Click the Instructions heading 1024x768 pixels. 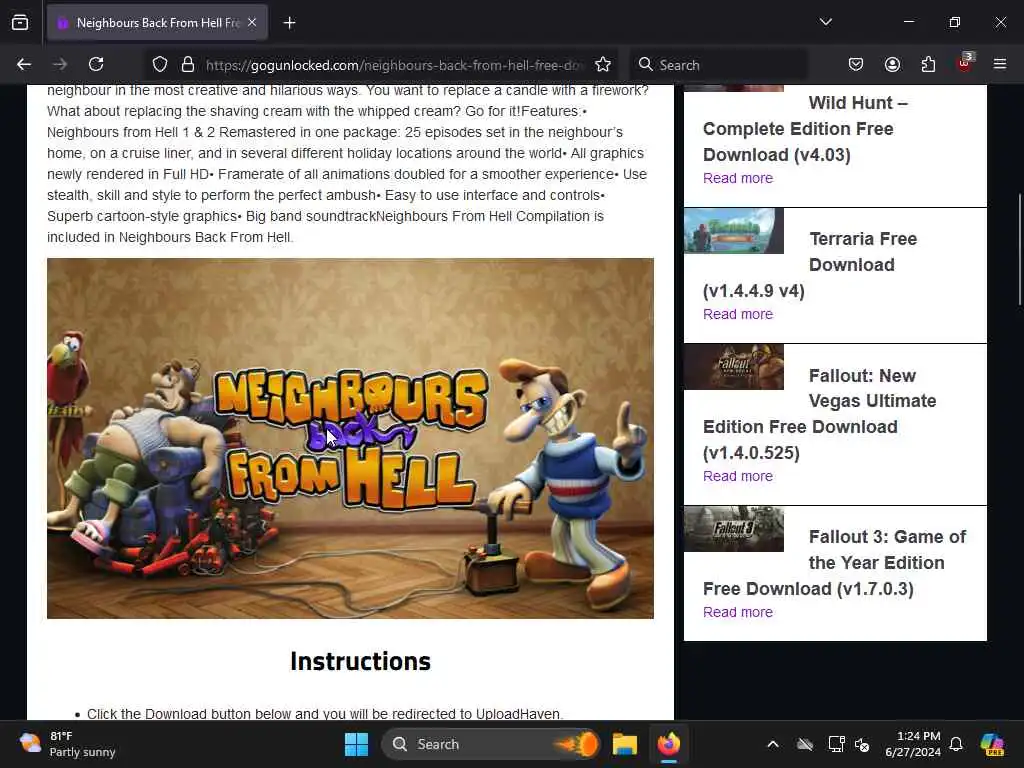pos(360,661)
